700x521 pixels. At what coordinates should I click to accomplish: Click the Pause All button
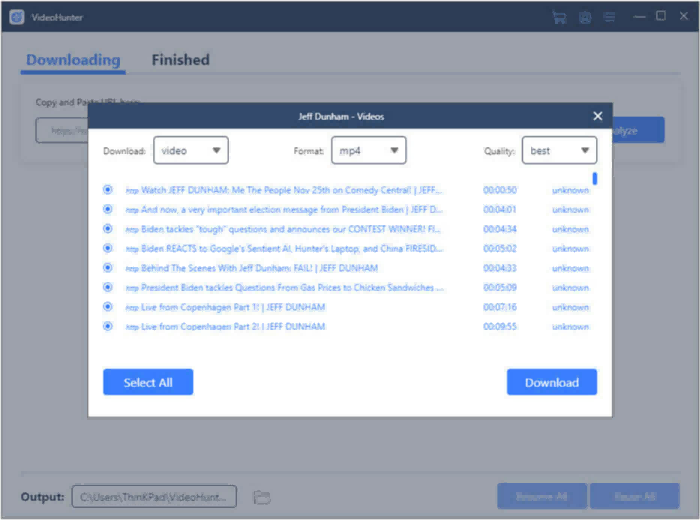[635, 496]
